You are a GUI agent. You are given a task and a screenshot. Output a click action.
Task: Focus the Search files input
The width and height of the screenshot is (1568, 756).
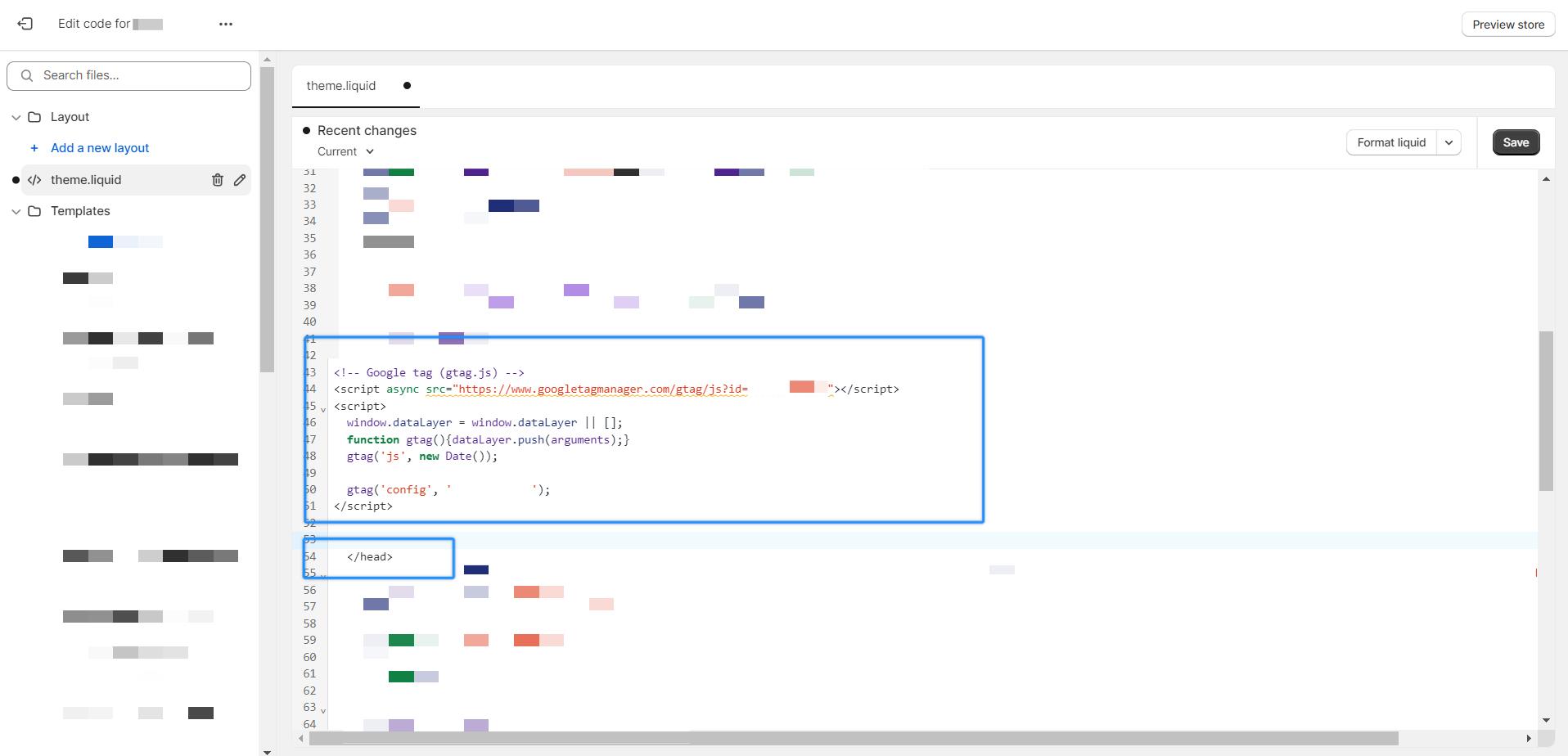[128, 75]
